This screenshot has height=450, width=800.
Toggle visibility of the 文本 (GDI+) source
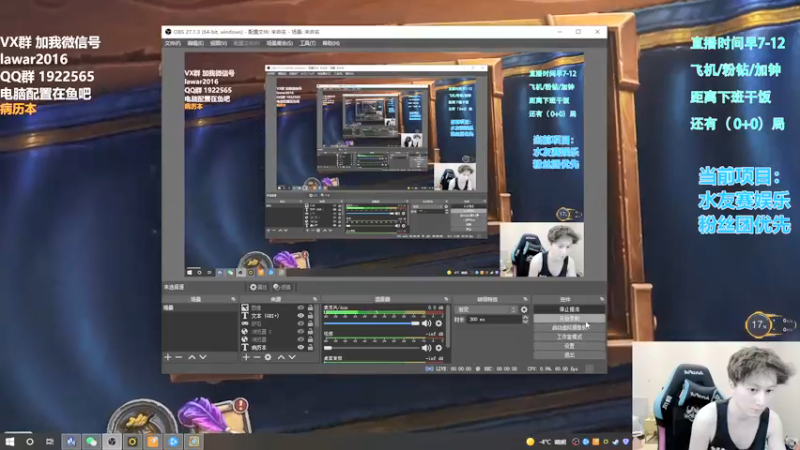pos(301,316)
